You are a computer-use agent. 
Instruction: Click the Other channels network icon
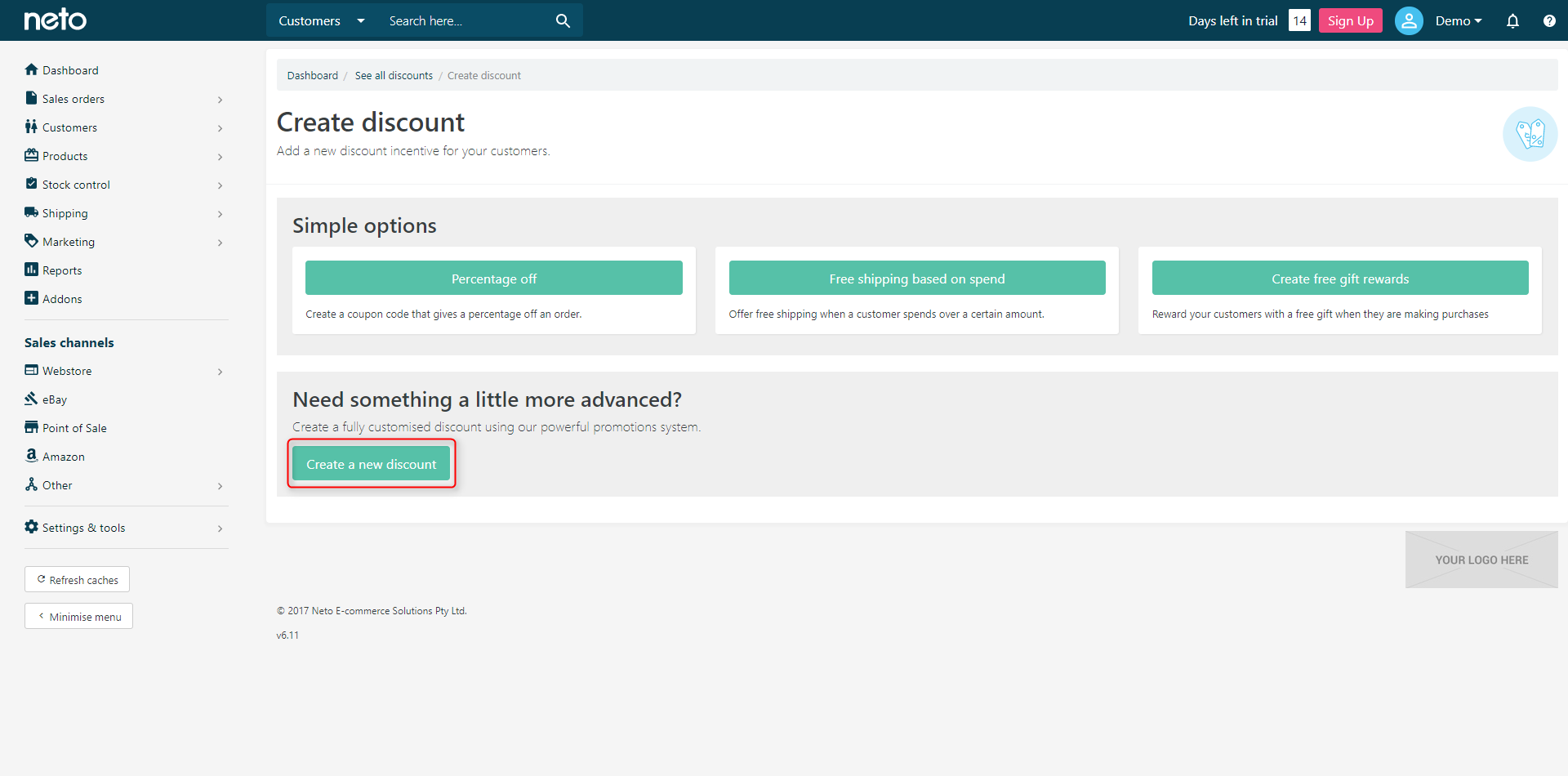(x=31, y=484)
